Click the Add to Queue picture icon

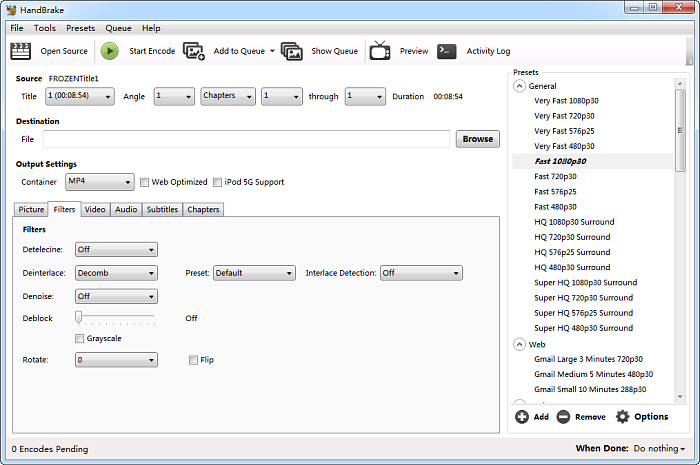(194, 51)
